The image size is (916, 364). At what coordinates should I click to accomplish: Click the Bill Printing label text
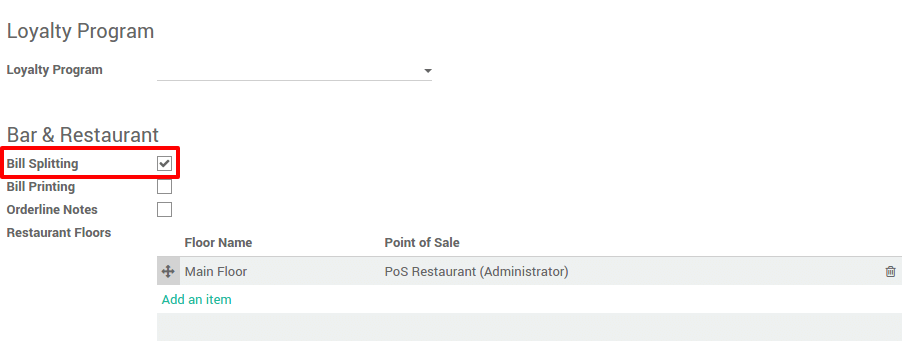click(x=40, y=186)
